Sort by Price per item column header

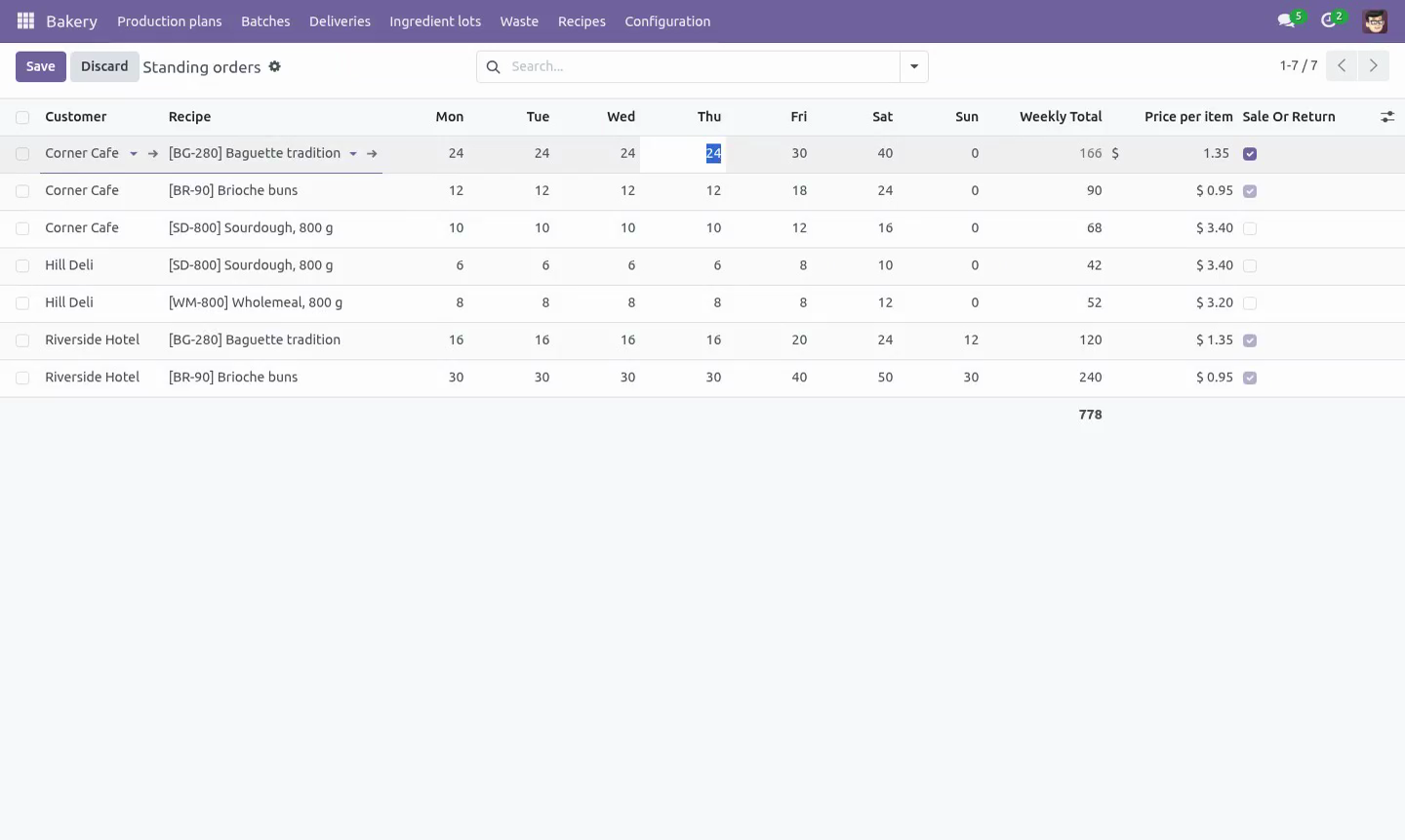1188,117
